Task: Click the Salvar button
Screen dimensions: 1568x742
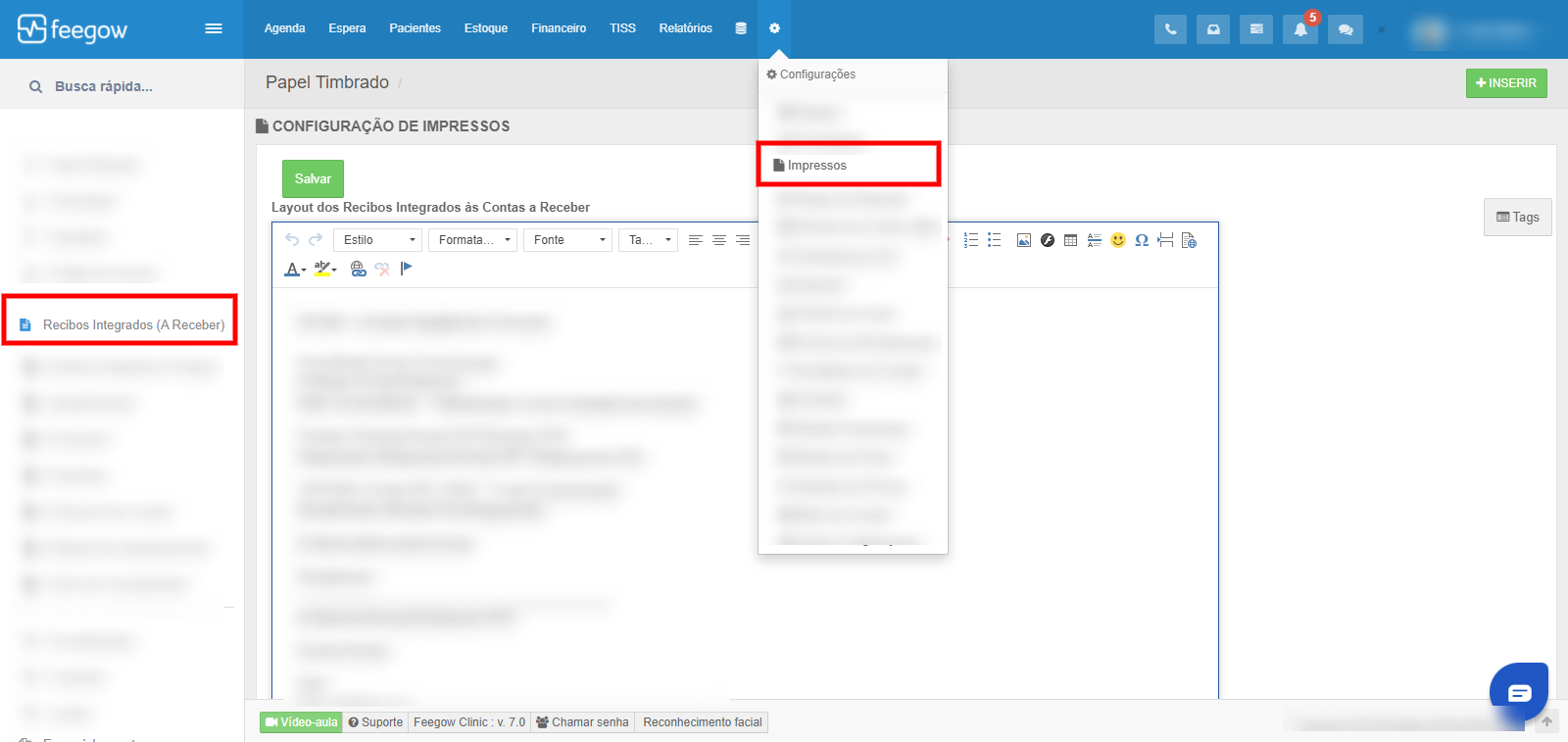Action: pyautogui.click(x=313, y=178)
